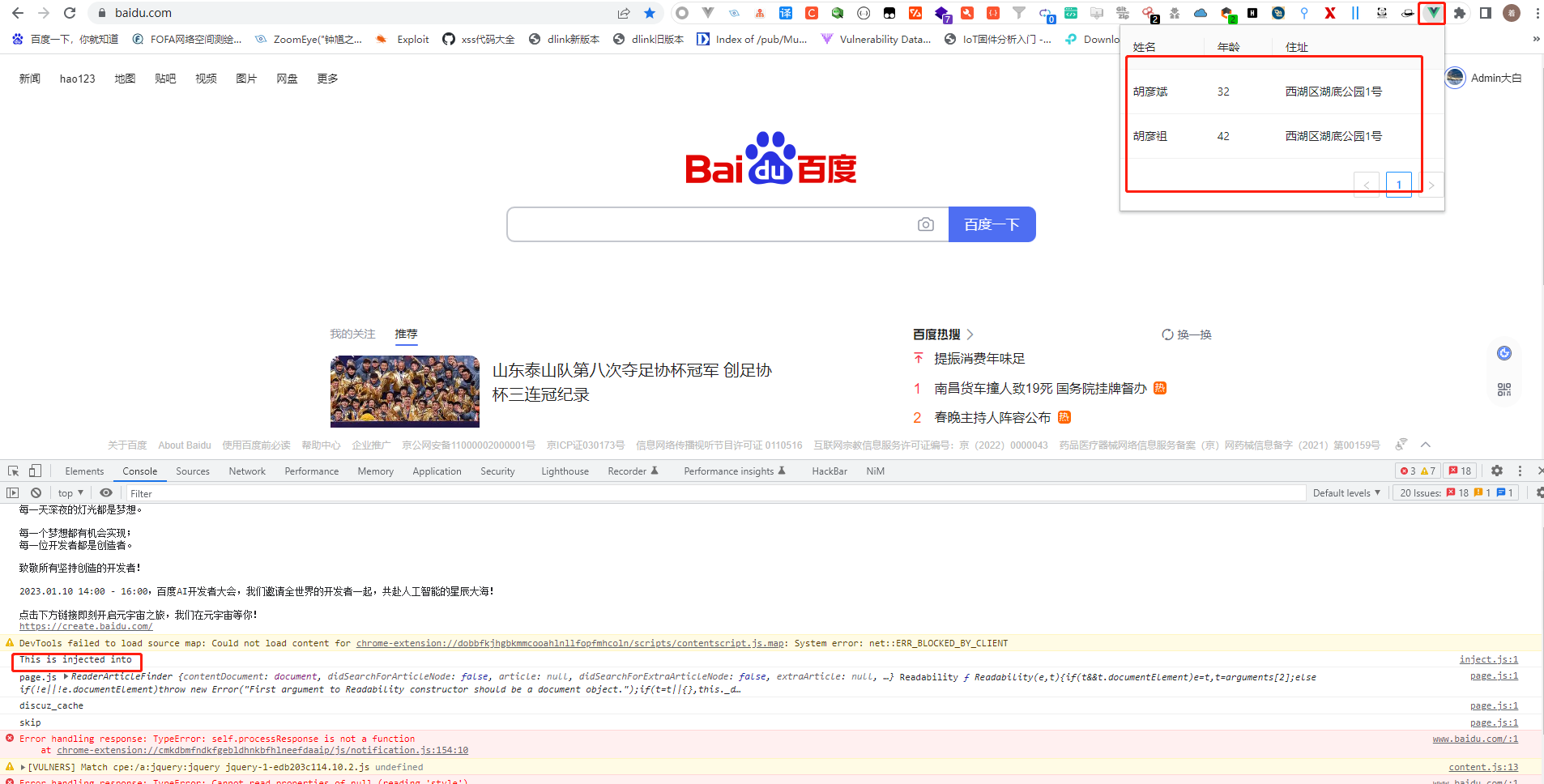The image size is (1544, 784).
Task: Click the 20 Issues counter
Action: click(x=1457, y=492)
